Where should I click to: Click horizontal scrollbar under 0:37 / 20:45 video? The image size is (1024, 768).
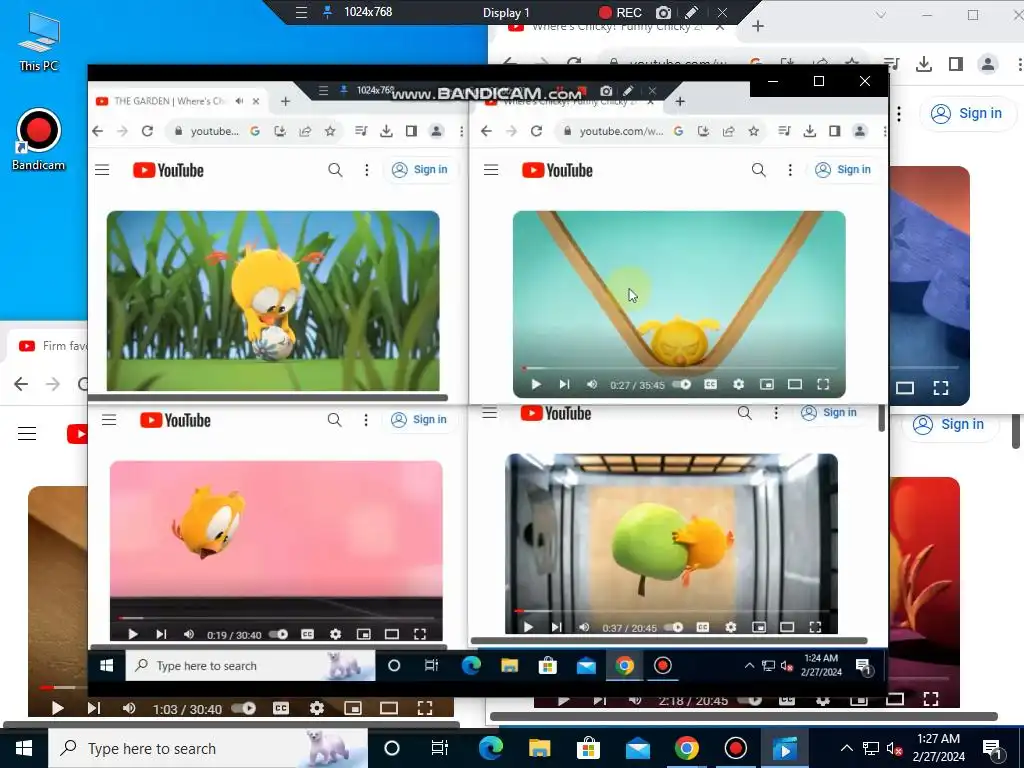669,641
